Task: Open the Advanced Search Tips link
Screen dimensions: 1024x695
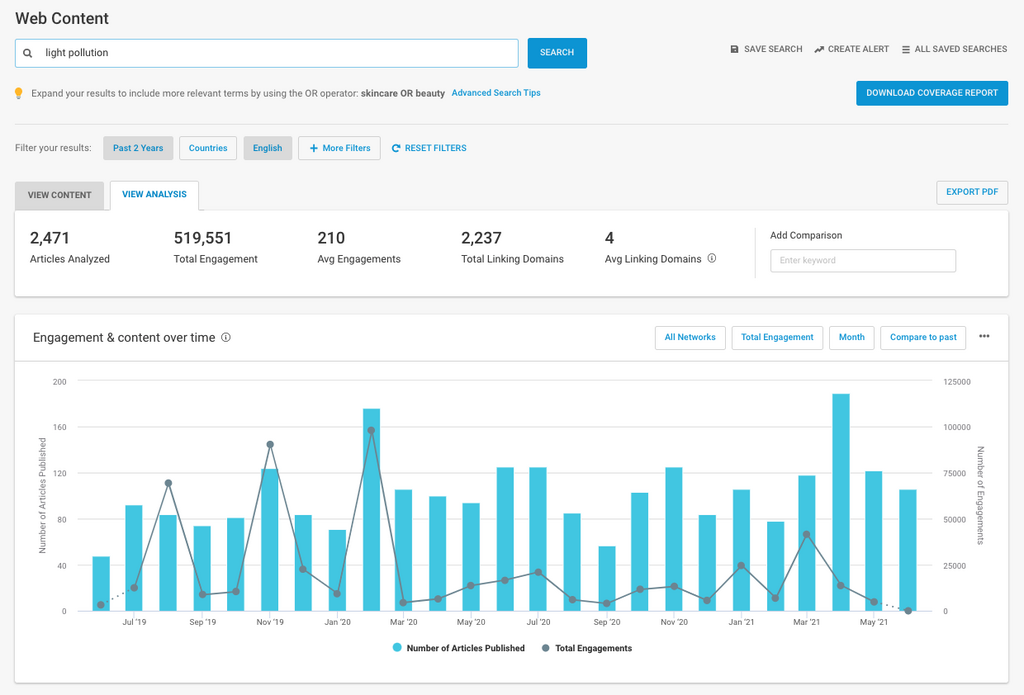Action: [x=496, y=93]
